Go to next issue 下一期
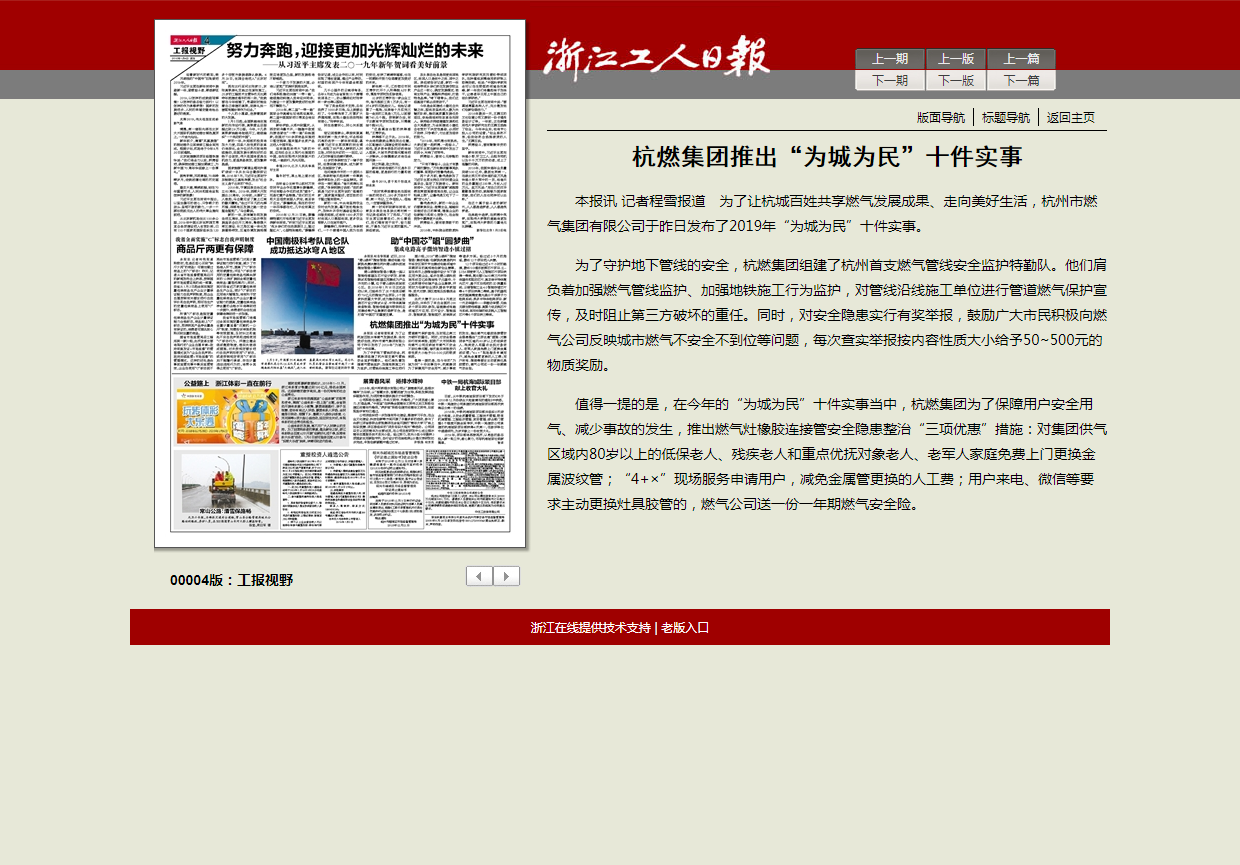The height and width of the screenshot is (865, 1240). tap(889, 81)
